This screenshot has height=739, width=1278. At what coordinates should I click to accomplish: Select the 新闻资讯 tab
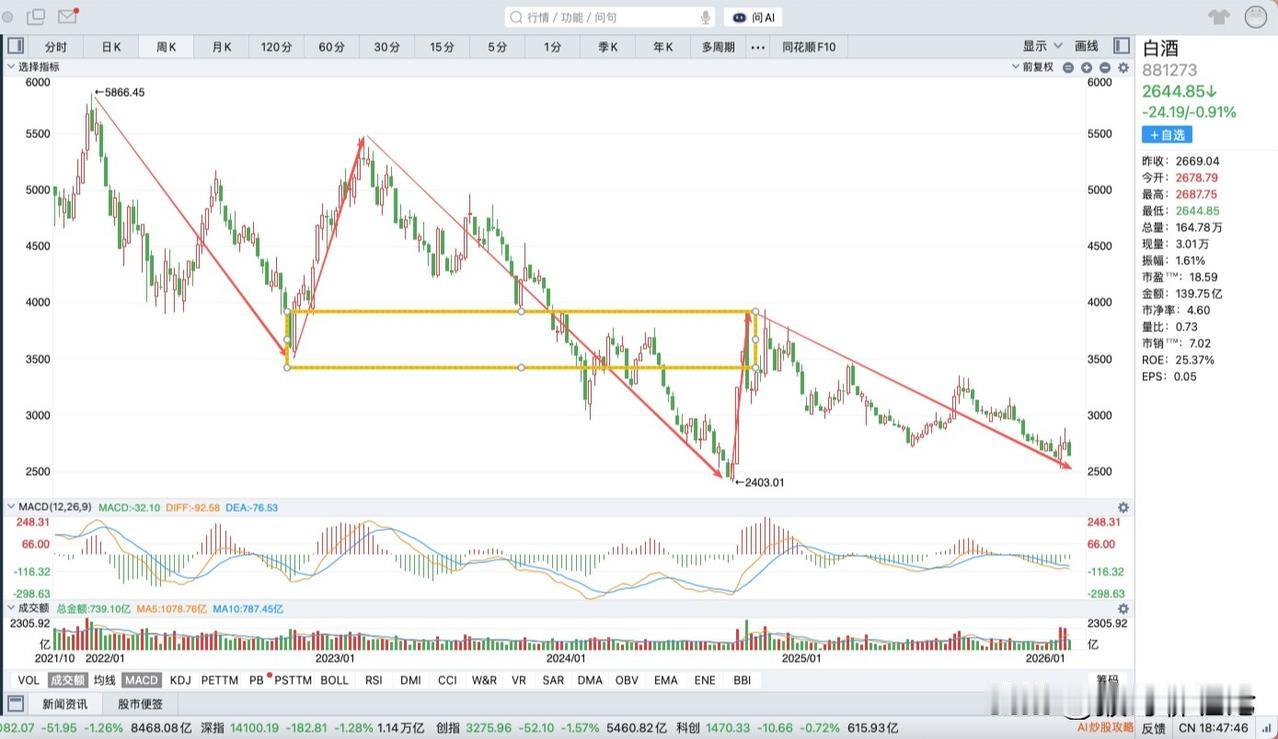pyautogui.click(x=64, y=704)
